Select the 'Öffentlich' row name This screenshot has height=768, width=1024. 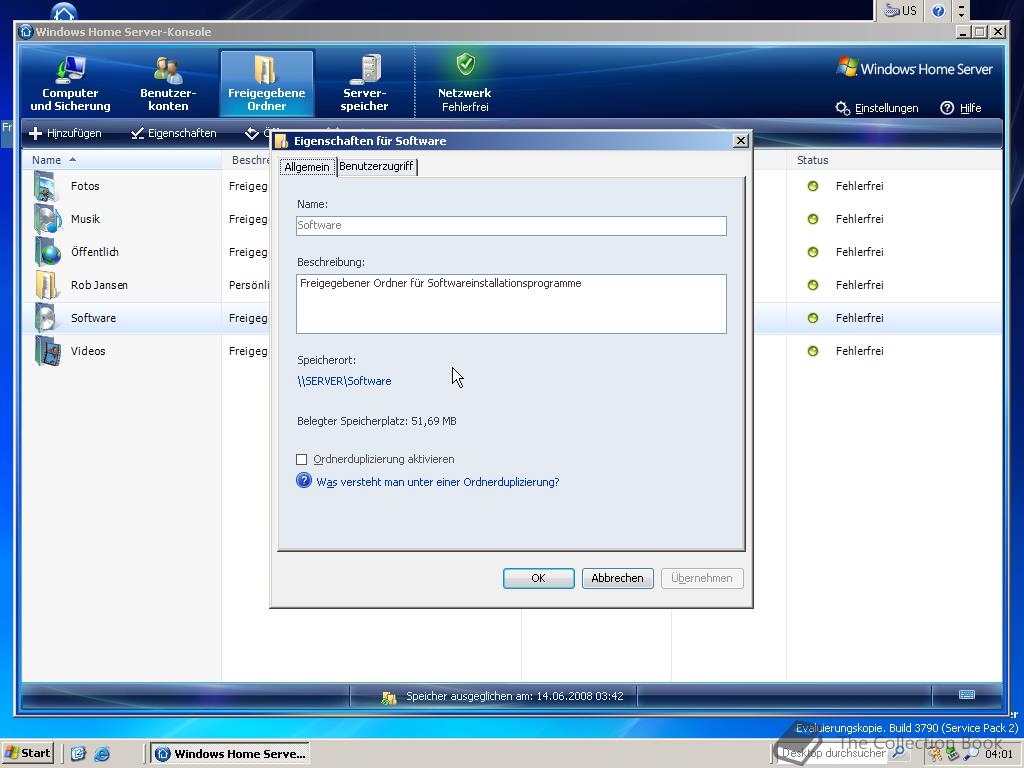(95, 252)
